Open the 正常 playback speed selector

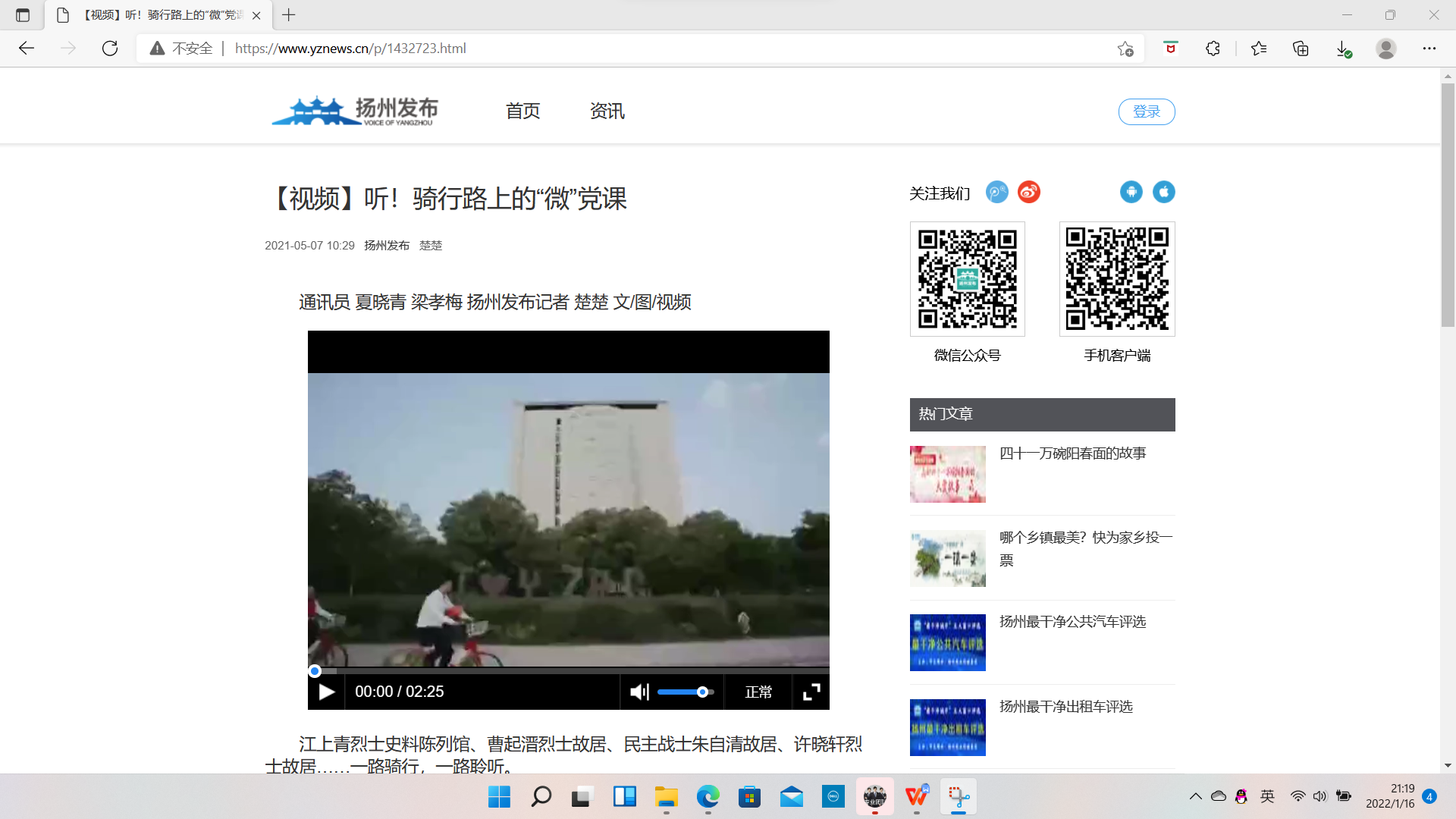click(758, 692)
